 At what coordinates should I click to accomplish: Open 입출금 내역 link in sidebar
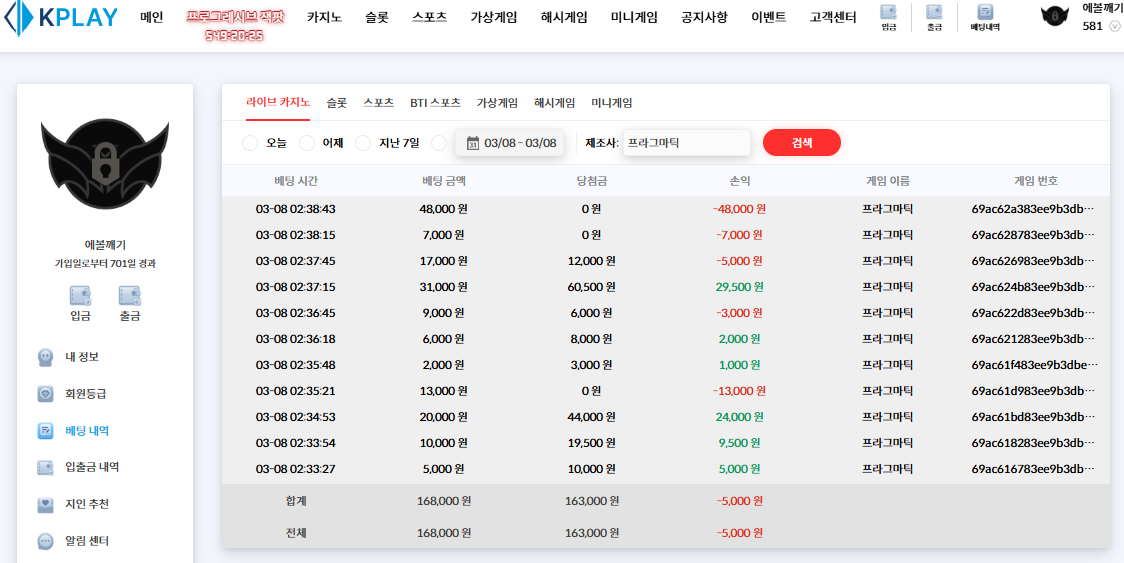point(91,467)
